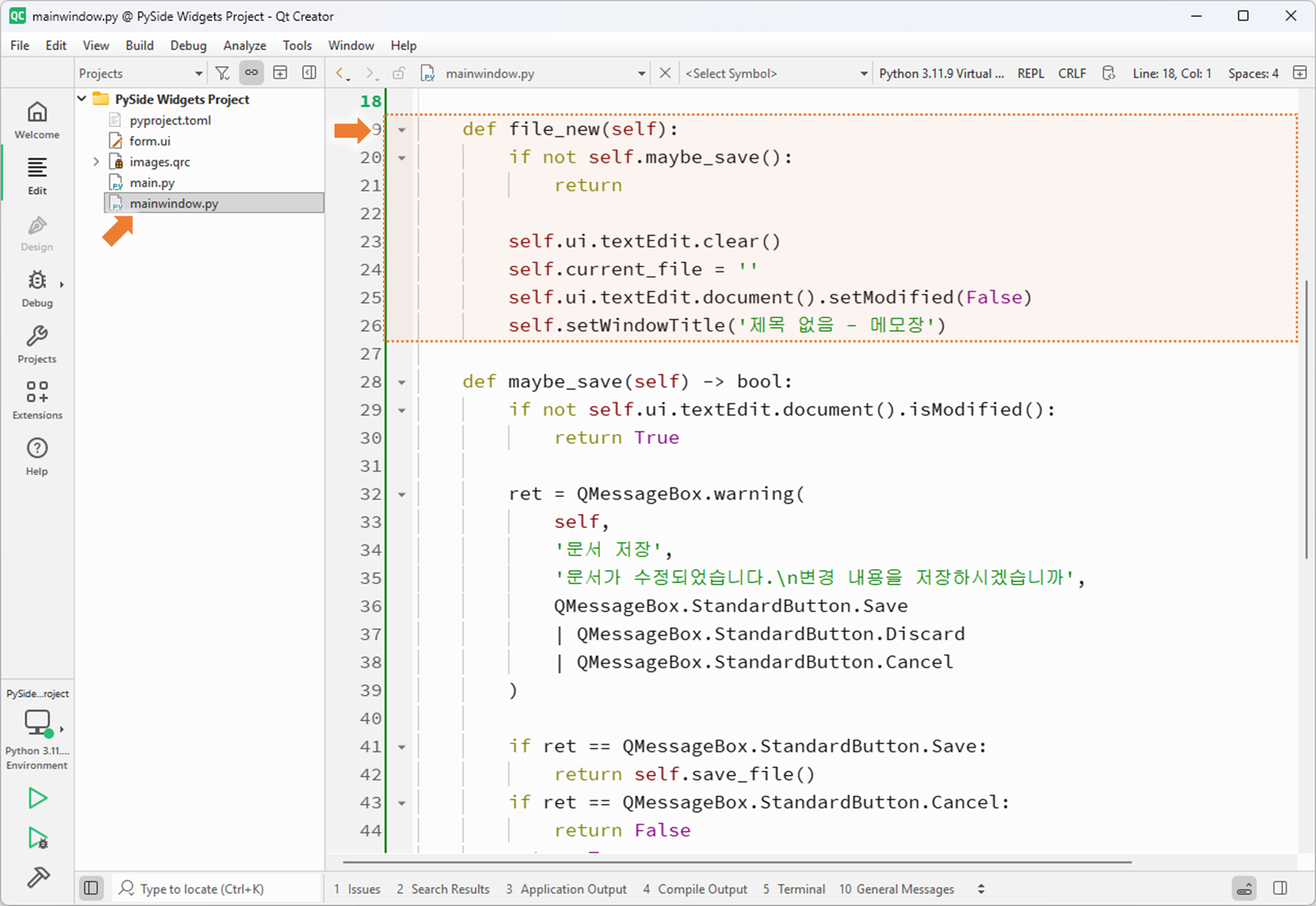Open the General Messages pane
1316x906 pixels.
click(896, 889)
